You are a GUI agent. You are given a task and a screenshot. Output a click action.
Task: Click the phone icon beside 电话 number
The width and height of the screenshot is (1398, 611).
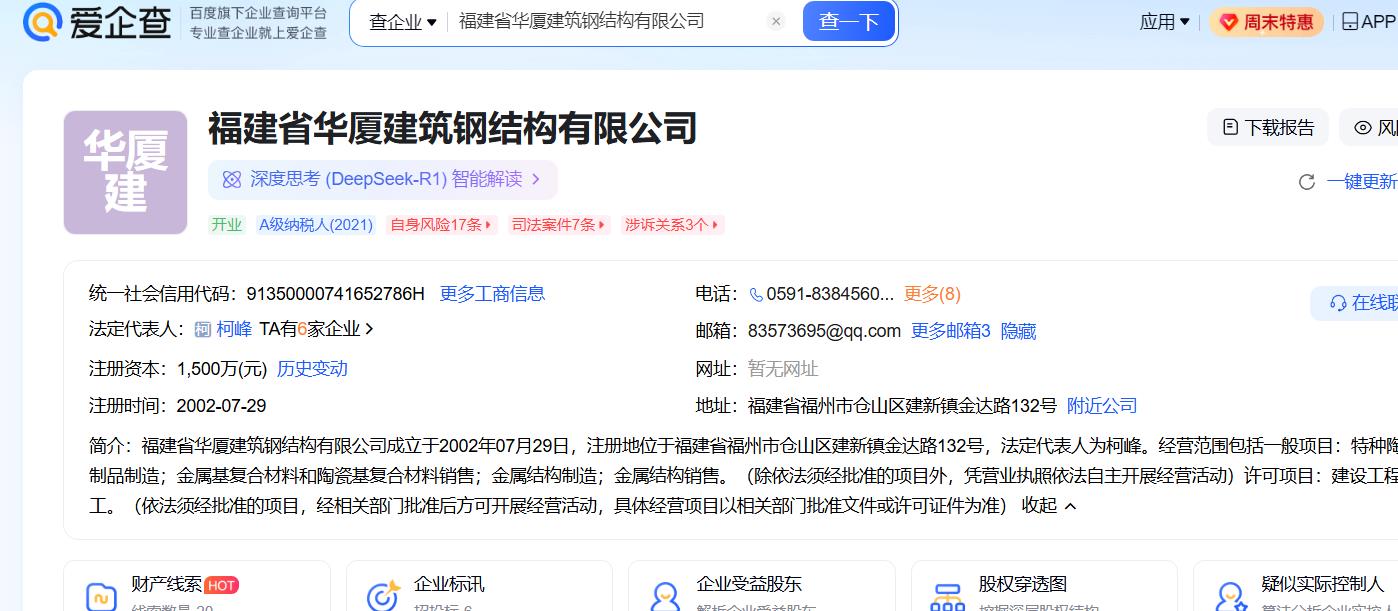pos(756,294)
